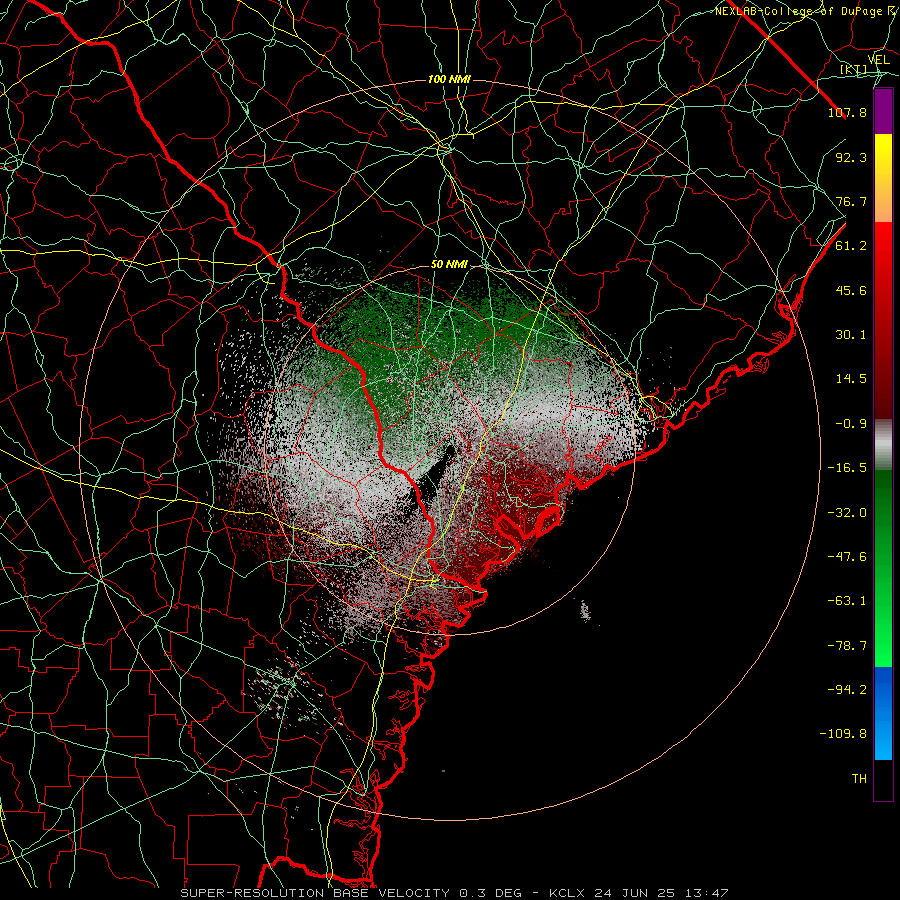Screen dimensions: 900x900
Task: Click the TH threshold label
Action: 859,779
